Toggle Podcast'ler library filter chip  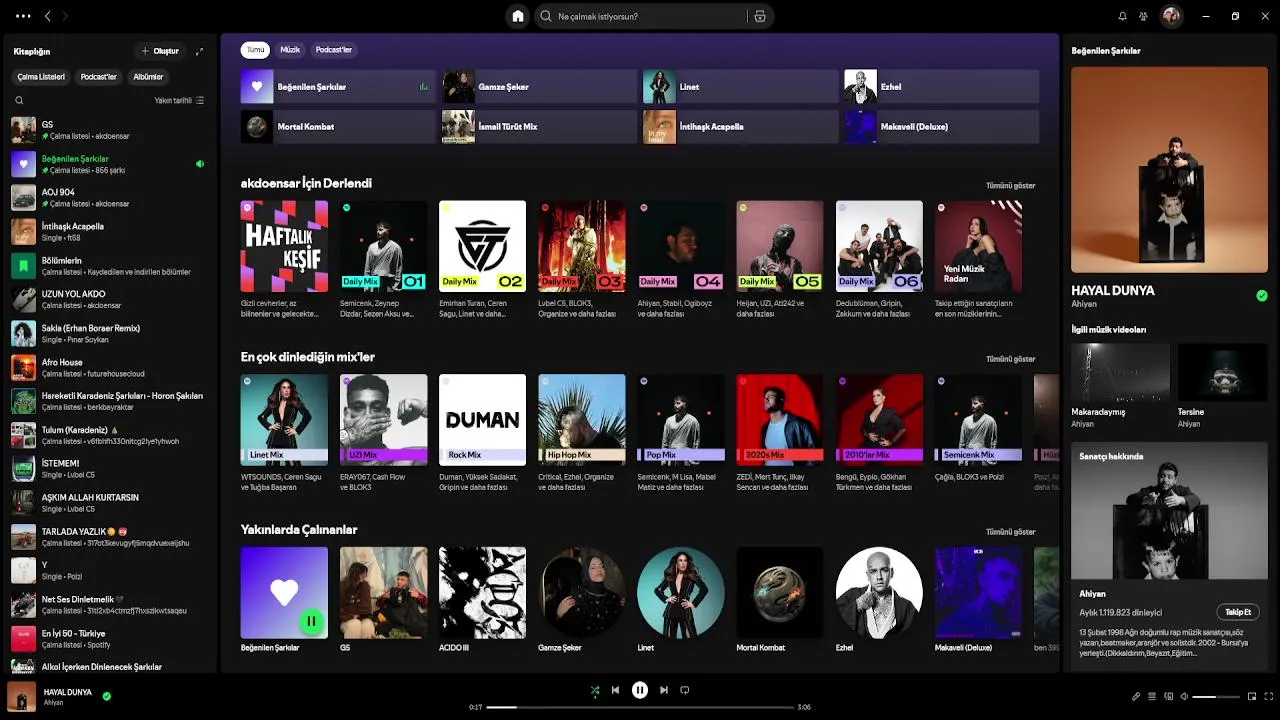click(99, 77)
